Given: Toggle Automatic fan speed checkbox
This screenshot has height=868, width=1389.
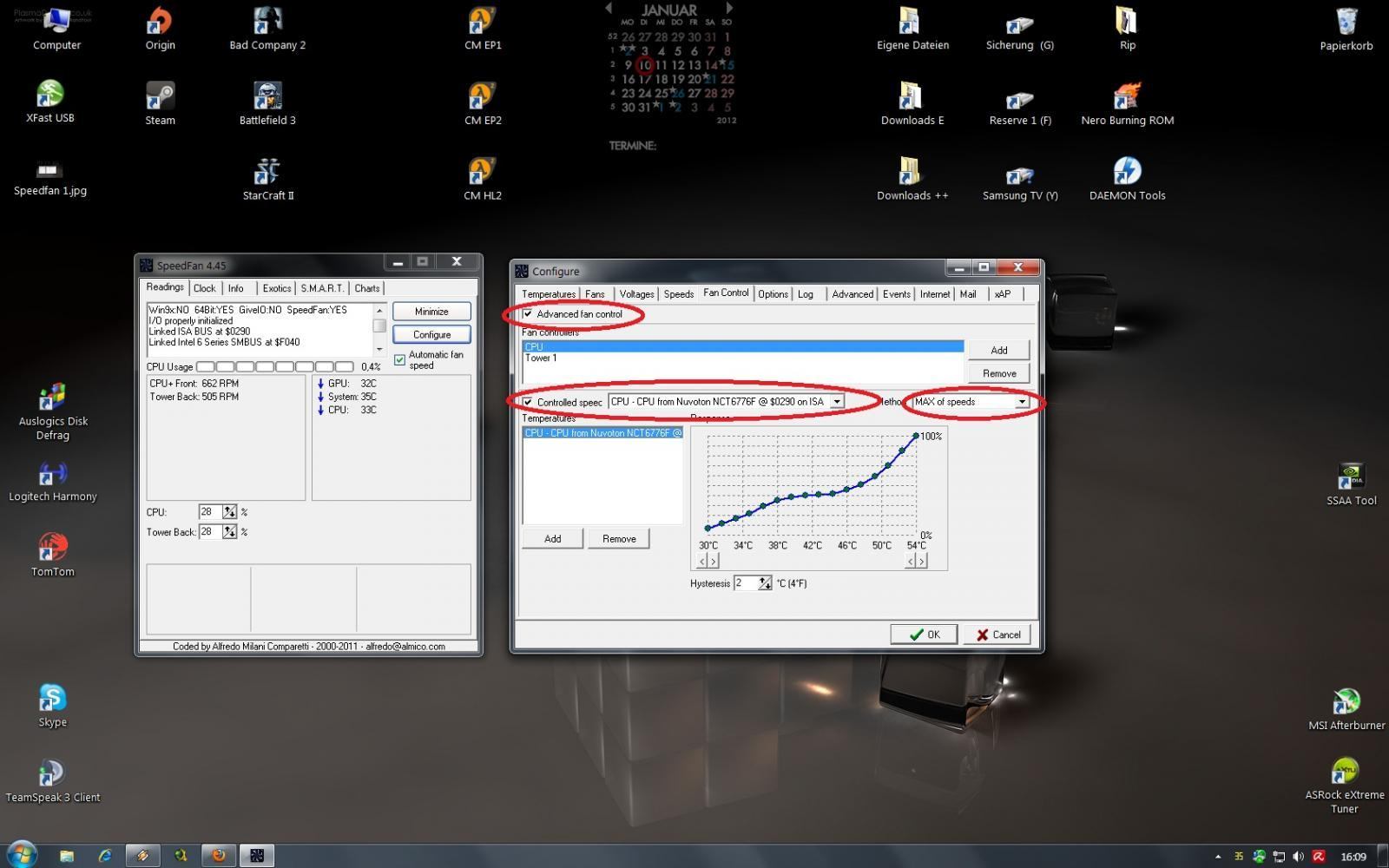Looking at the screenshot, I should point(399,359).
